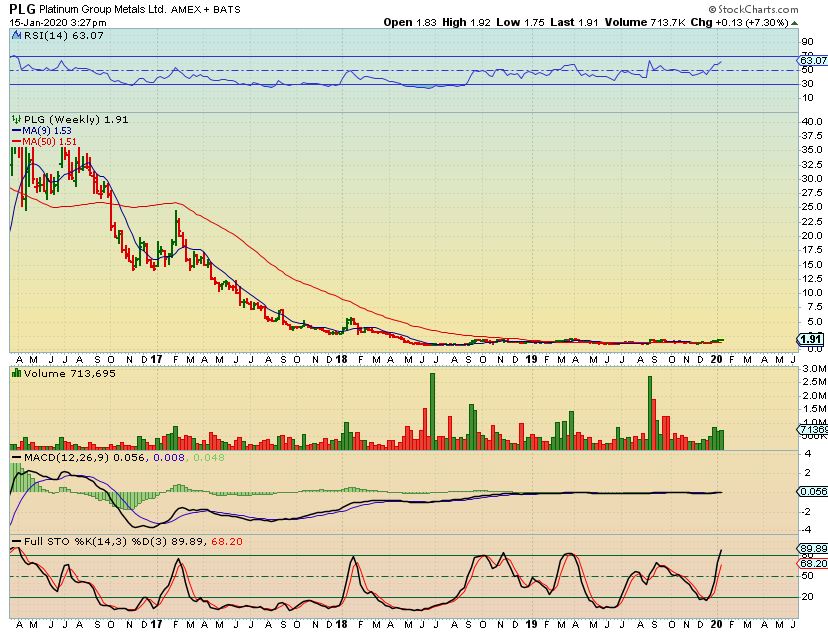Click the Last 1.91 value
The width and height of the screenshot is (828, 636).
pos(574,22)
